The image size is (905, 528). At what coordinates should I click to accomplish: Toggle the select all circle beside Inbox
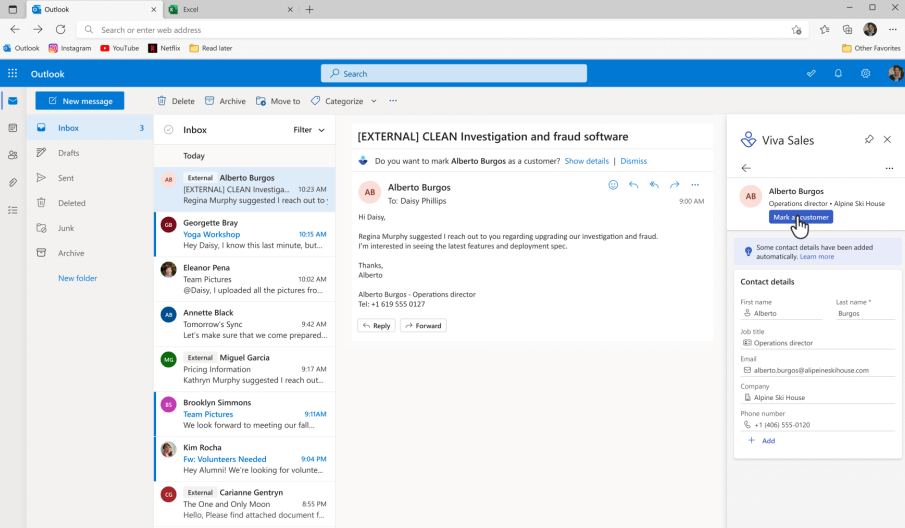click(x=168, y=130)
